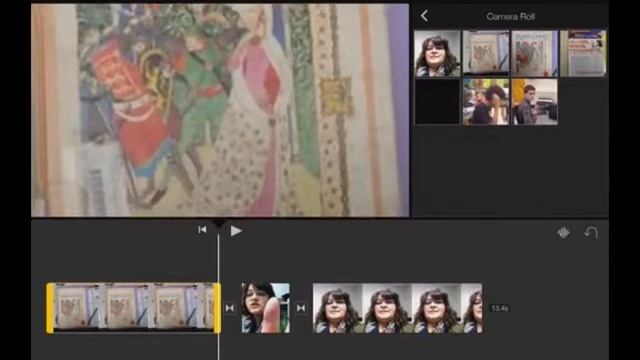
Task: Click the Camera Roll title
Action: tap(510, 17)
